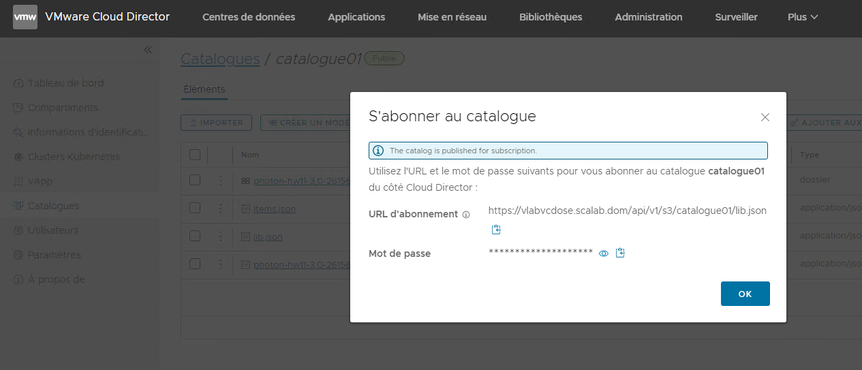
Task: Open Catalogues icon in sidebar
Action: (x=18, y=206)
